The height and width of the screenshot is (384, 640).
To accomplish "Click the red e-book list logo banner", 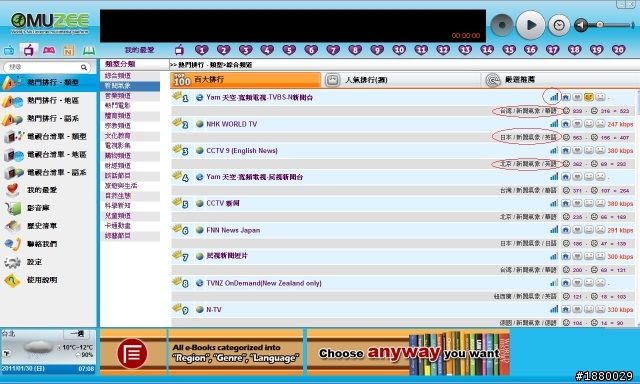I will tap(133, 353).
